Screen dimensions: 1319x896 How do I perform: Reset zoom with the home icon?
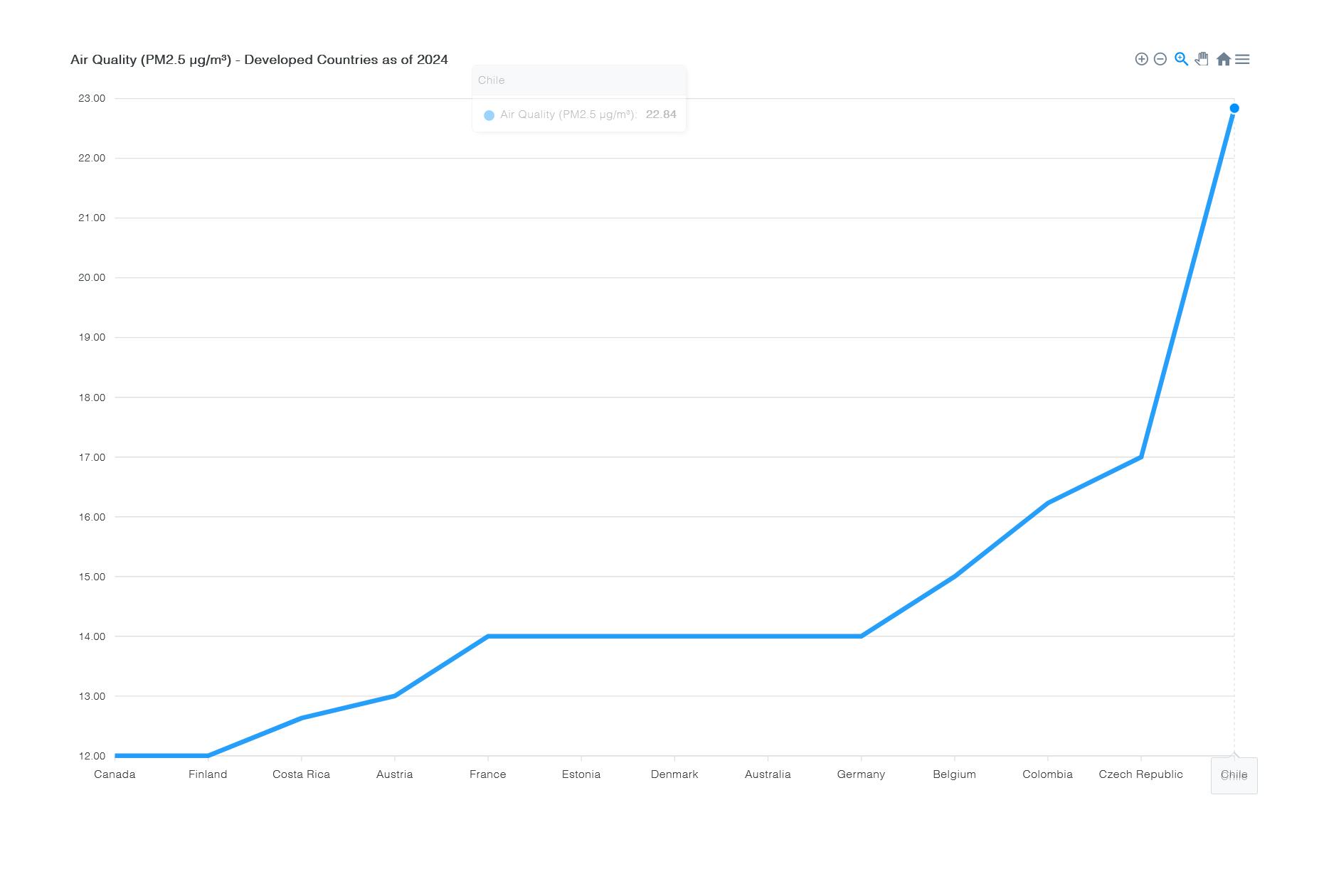tap(1224, 59)
